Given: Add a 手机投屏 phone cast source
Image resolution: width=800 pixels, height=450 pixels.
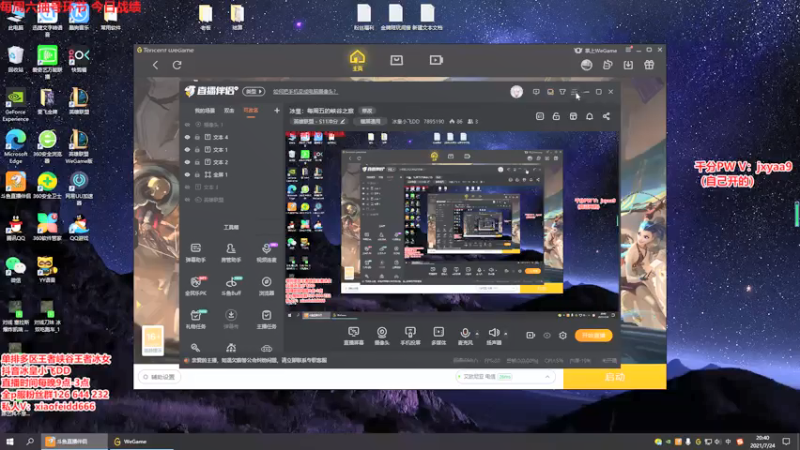Looking at the screenshot, I should [x=410, y=336].
